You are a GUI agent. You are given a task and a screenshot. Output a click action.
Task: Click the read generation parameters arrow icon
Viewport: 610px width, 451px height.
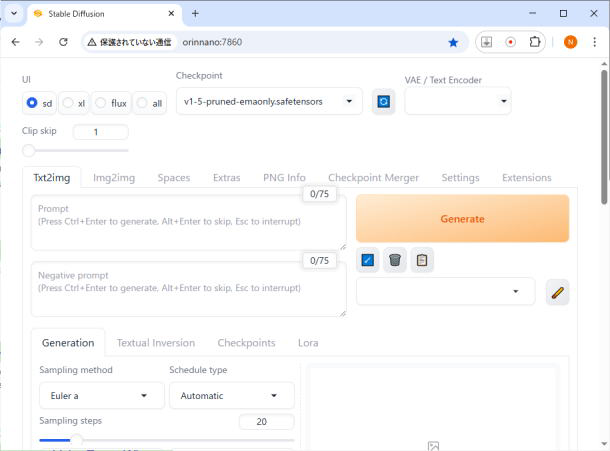click(x=367, y=260)
